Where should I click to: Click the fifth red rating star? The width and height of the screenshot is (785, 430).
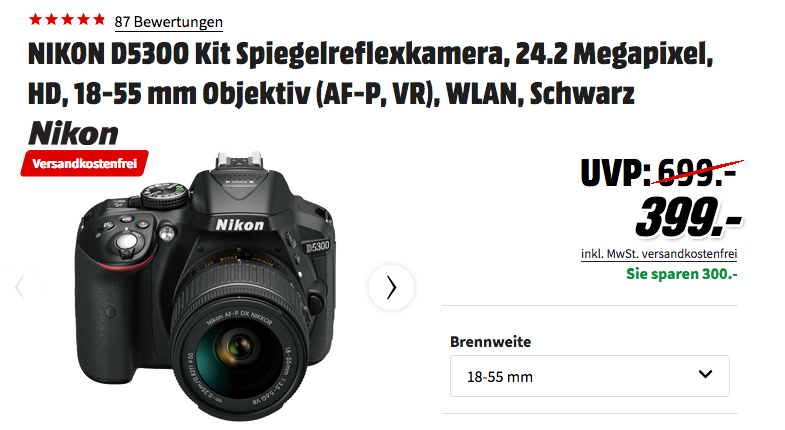click(x=99, y=20)
